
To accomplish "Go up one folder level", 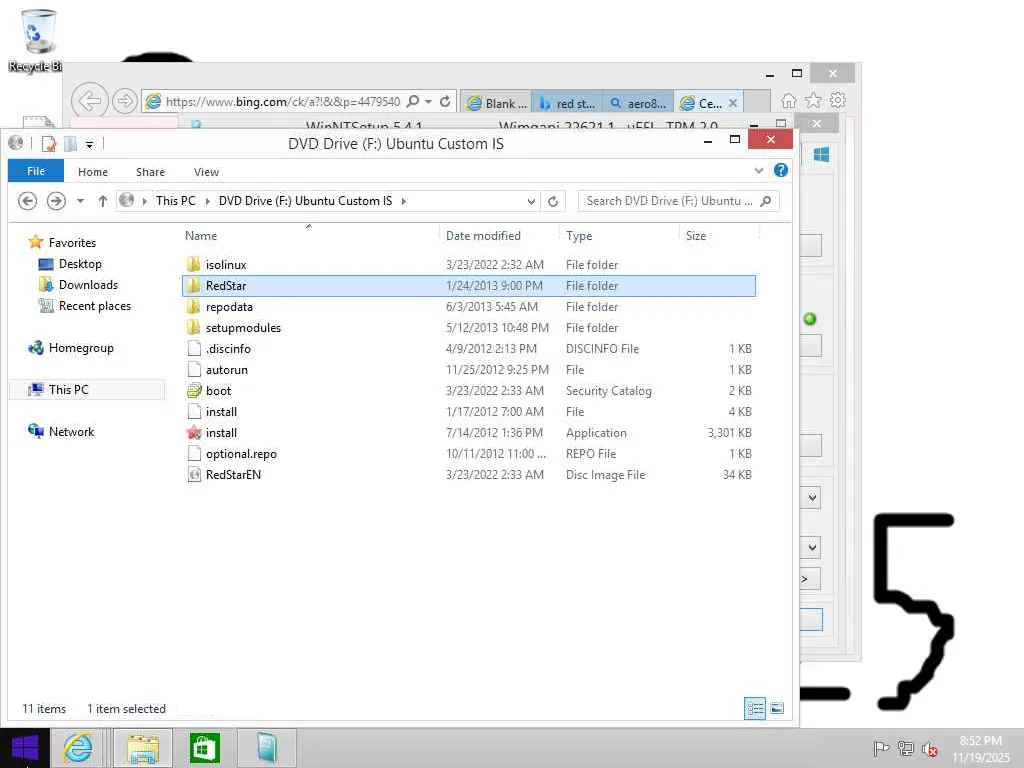I will 103,201.
